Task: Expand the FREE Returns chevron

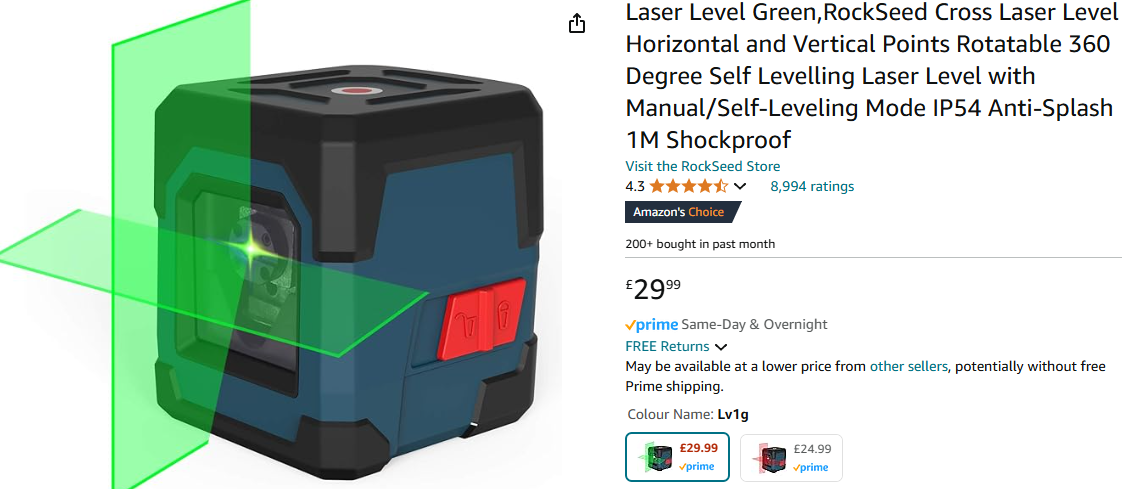Action: pos(721,347)
